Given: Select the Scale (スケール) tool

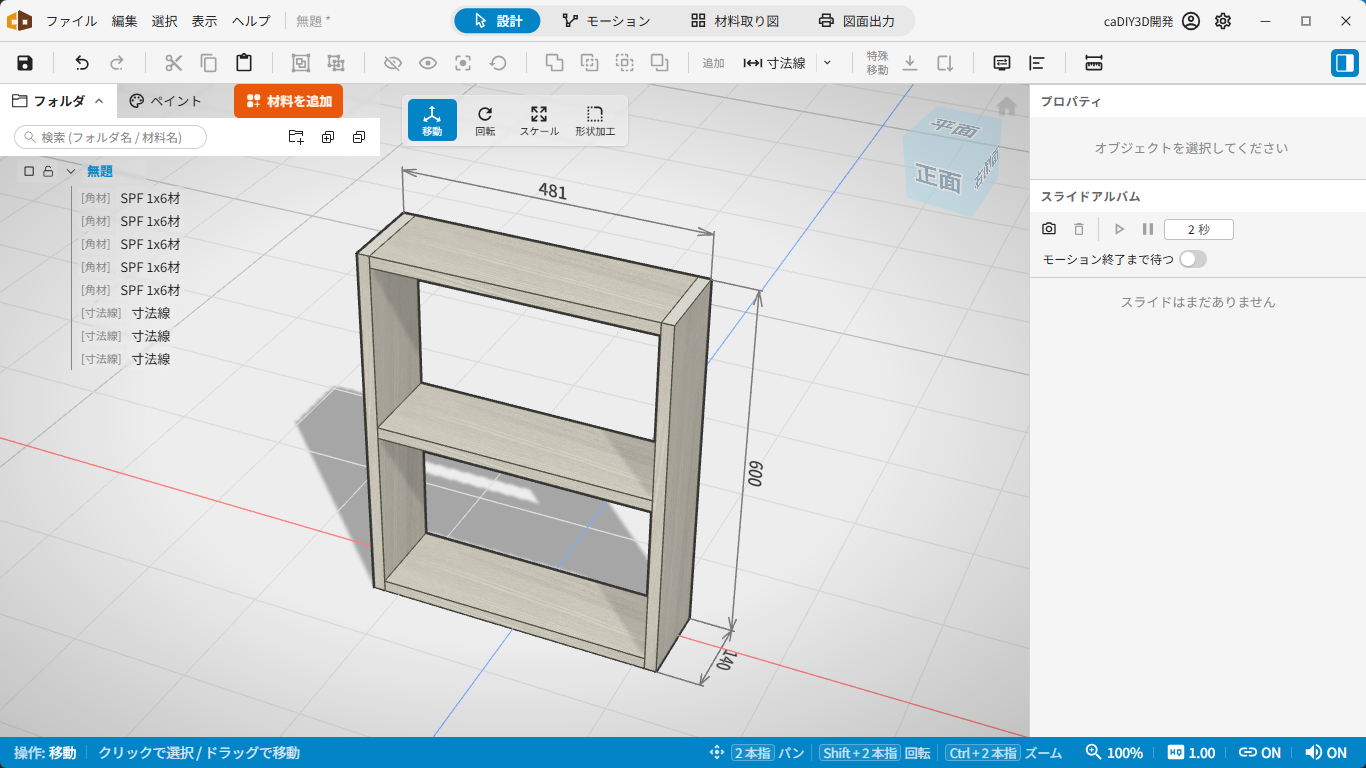Looking at the screenshot, I should (539, 120).
